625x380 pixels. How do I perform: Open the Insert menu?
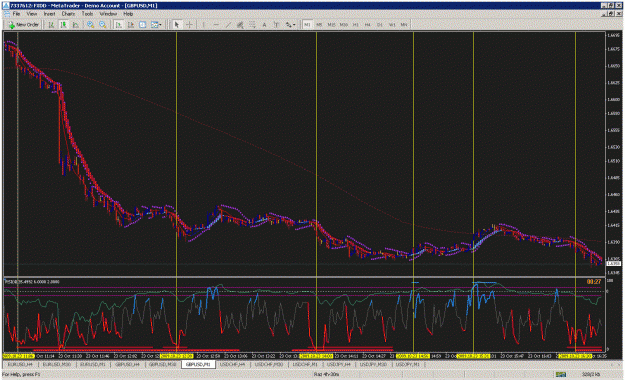(x=49, y=14)
